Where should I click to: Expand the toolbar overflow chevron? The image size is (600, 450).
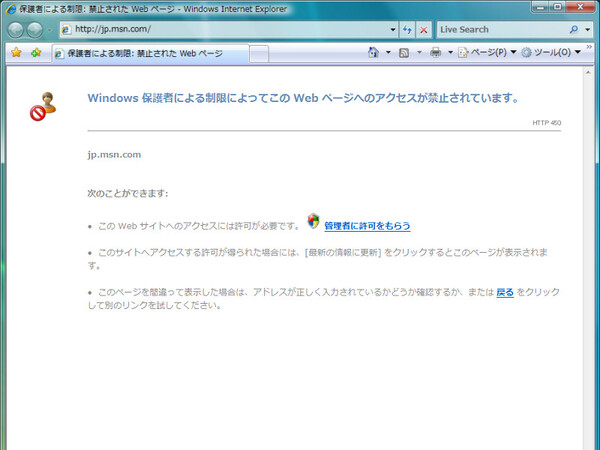pyautogui.click(x=589, y=47)
